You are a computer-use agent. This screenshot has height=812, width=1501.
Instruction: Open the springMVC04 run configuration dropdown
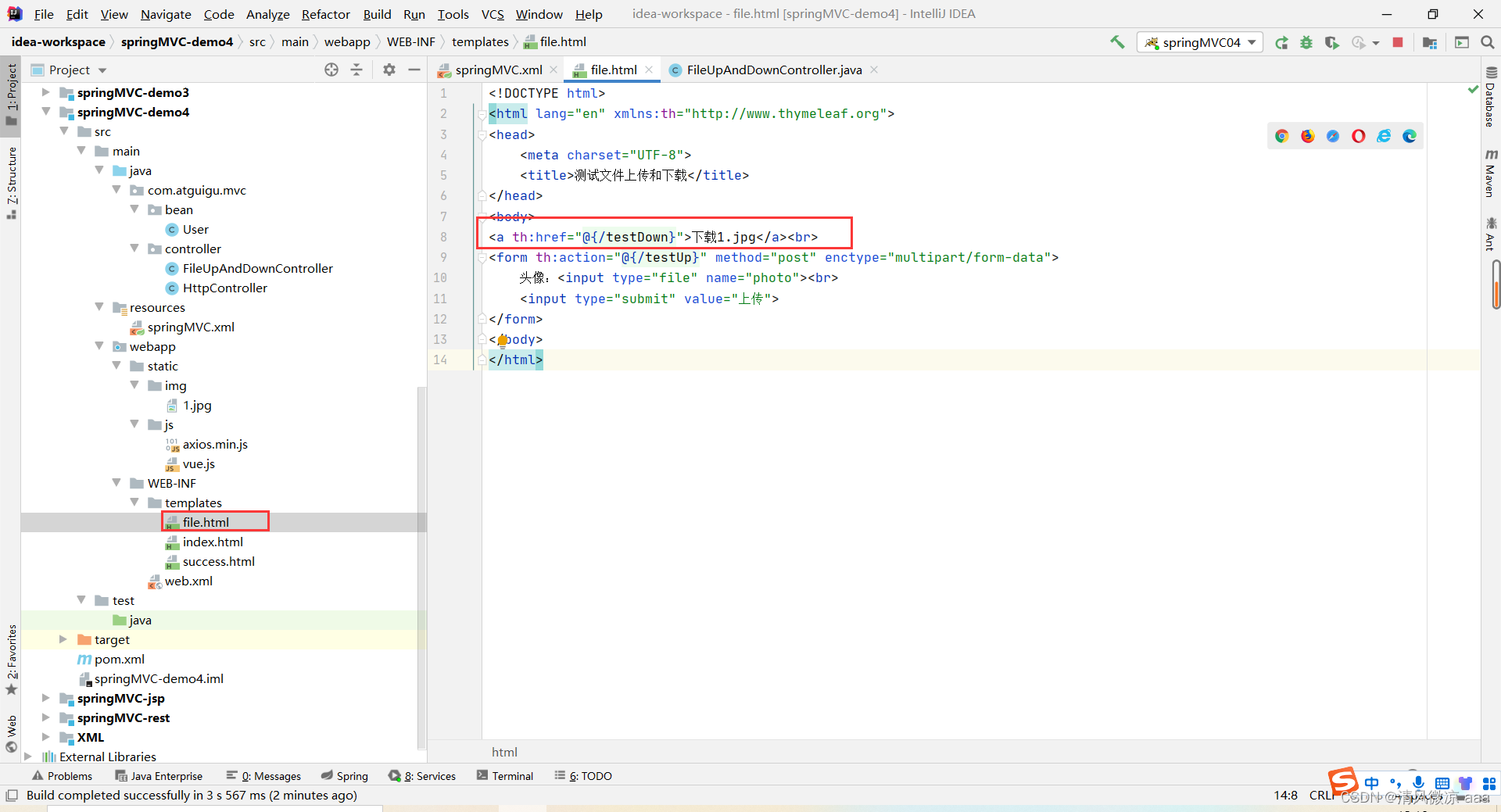[1201, 42]
